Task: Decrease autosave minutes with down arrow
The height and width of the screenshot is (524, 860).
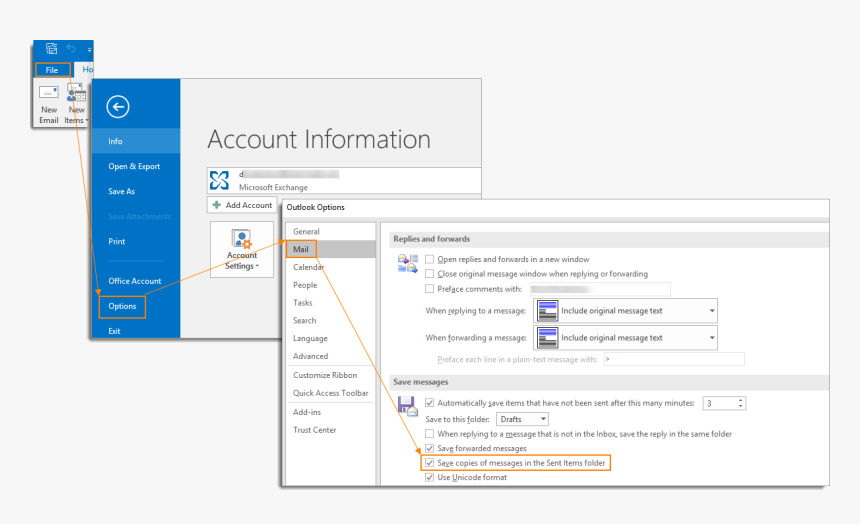Action: tap(741, 407)
